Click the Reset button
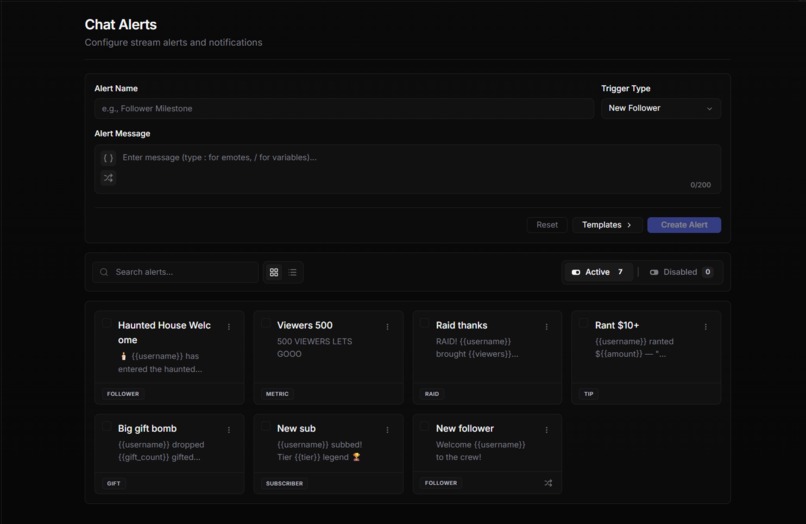806x524 pixels. pos(547,225)
